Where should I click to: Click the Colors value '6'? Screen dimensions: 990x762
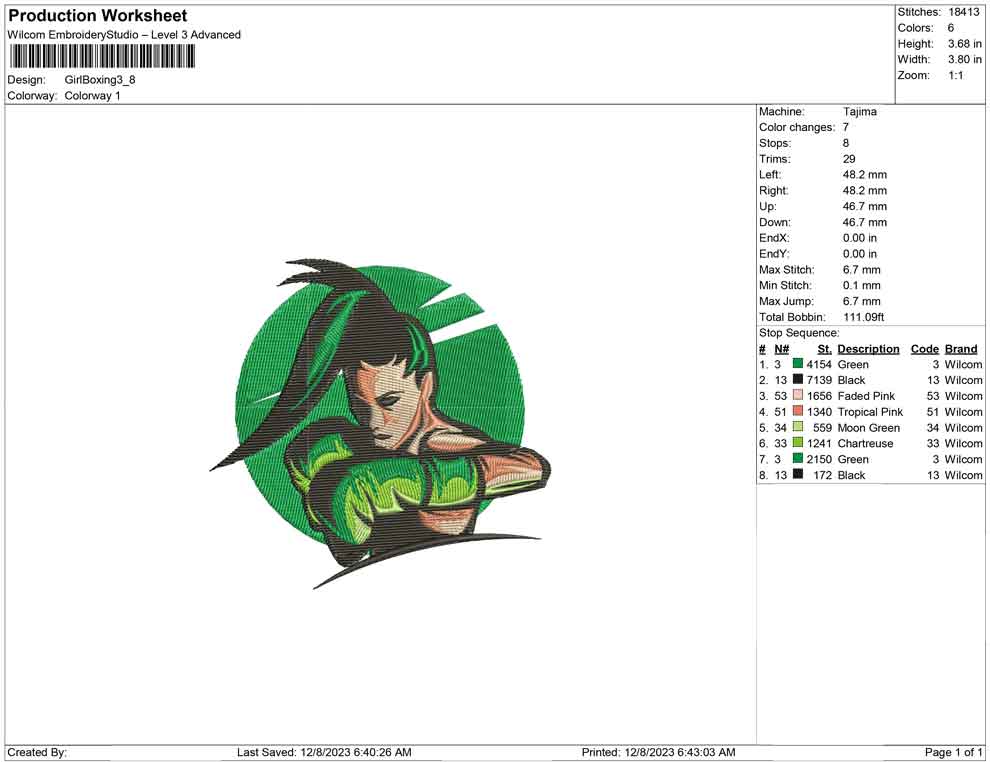(951, 28)
